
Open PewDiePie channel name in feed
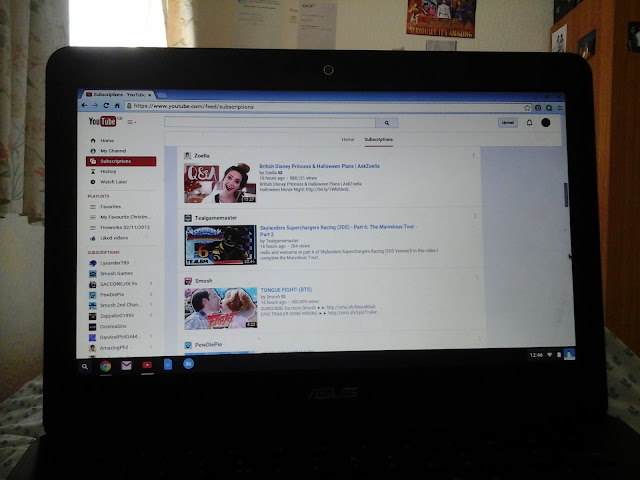(208, 345)
